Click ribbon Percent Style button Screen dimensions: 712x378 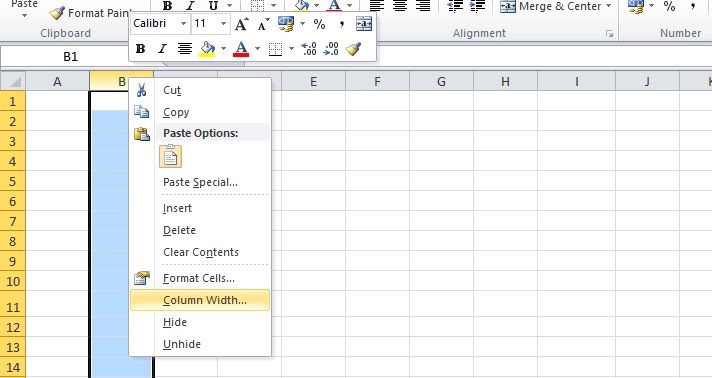coord(669,6)
